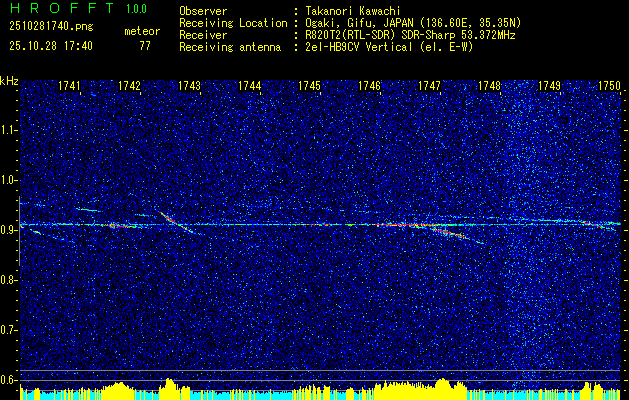Click location Ogaki, Gifu, JAPAN text
The height and width of the screenshot is (400, 629).
[x=413, y=23]
